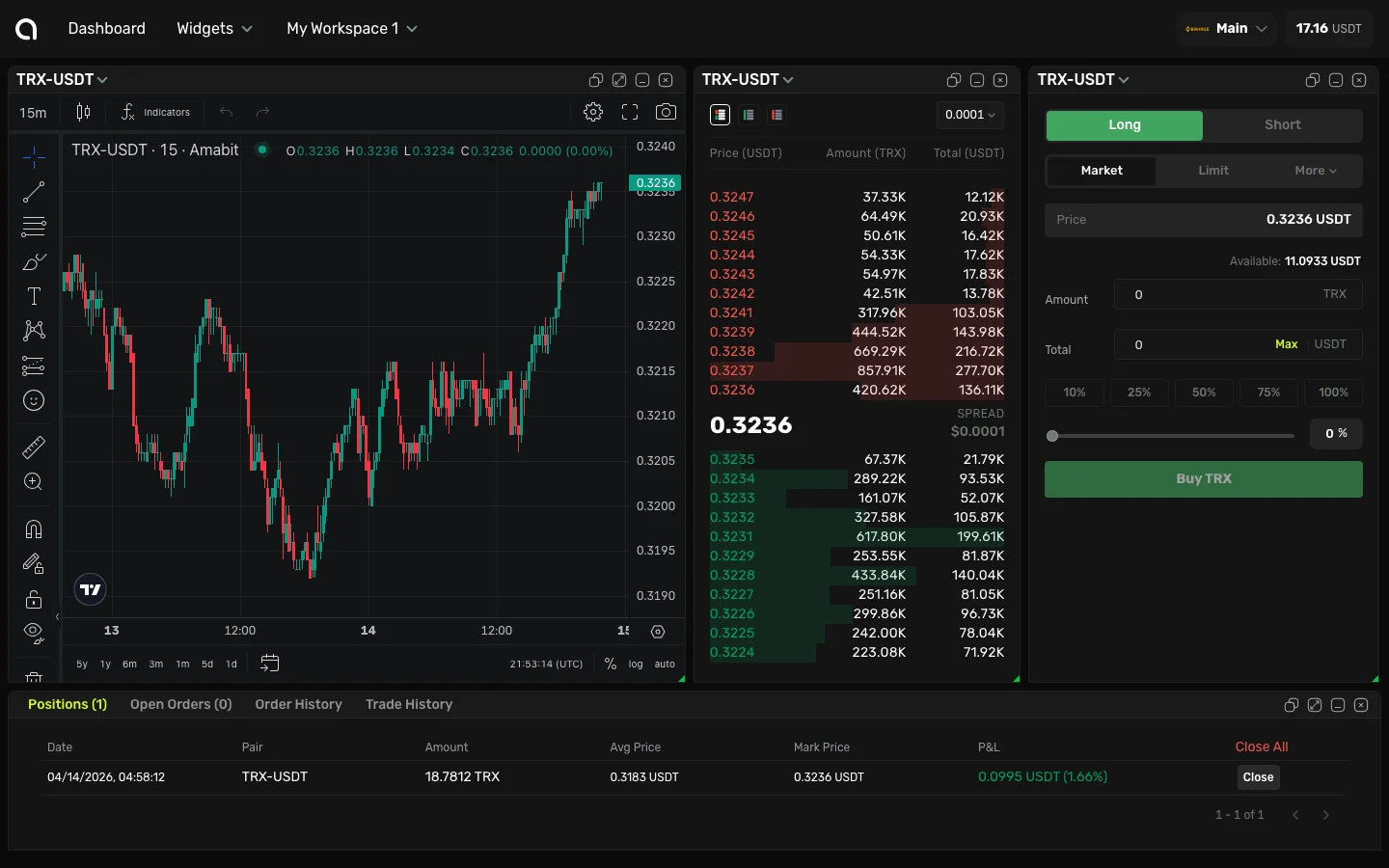Select the ruler measure tool
The height and width of the screenshot is (868, 1389).
point(34,447)
